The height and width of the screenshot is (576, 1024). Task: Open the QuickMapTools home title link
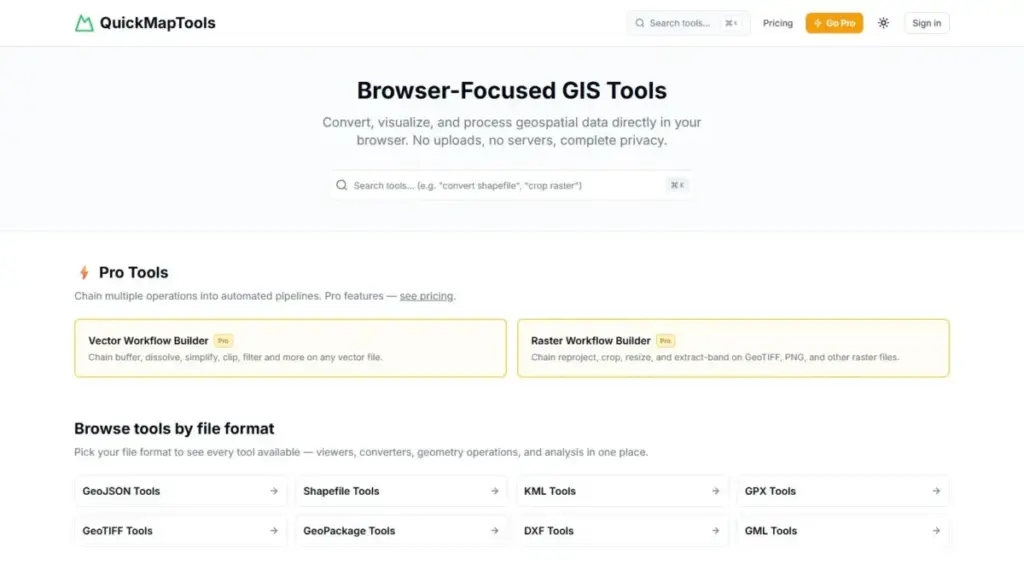coord(157,23)
